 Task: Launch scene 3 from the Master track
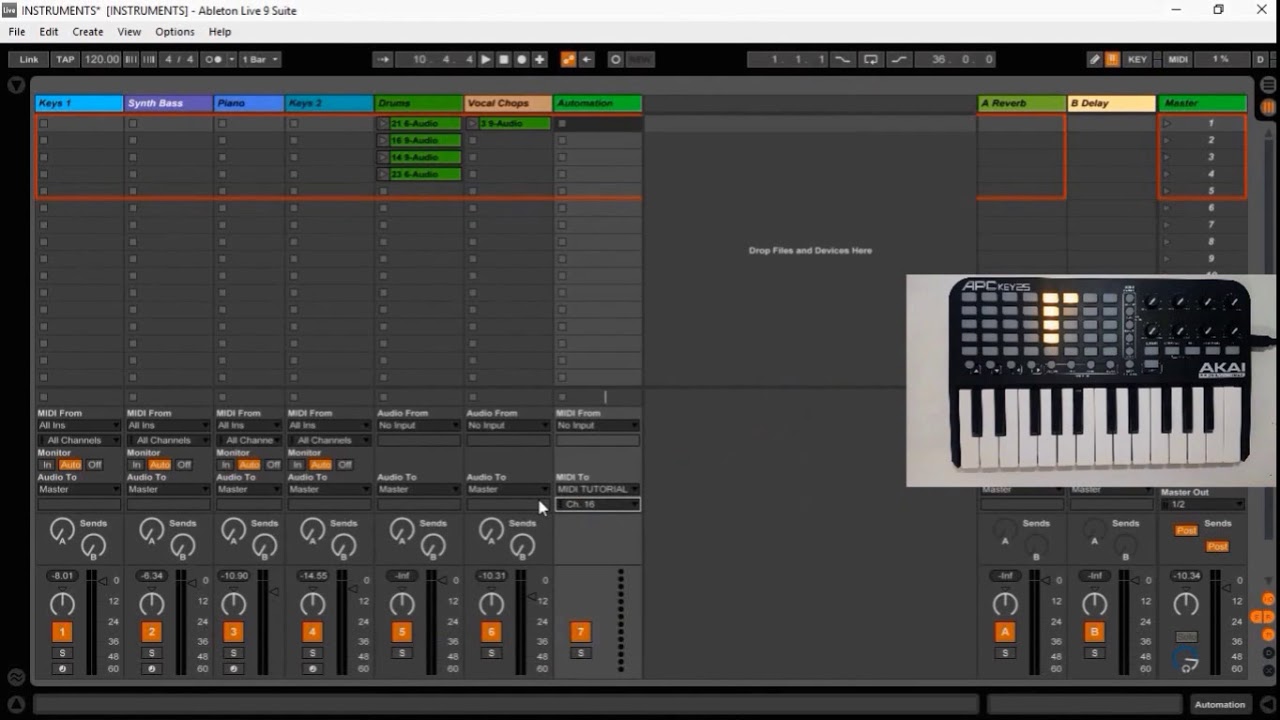click(x=1166, y=157)
